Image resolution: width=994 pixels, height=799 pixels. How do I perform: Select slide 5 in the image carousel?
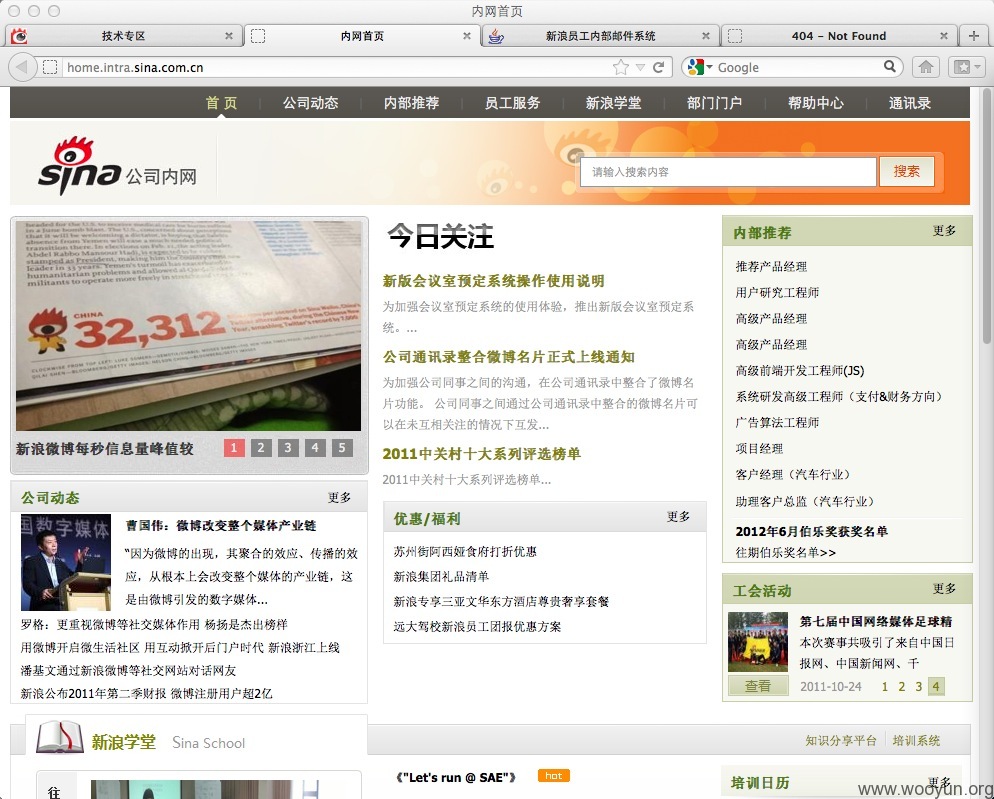(342, 448)
